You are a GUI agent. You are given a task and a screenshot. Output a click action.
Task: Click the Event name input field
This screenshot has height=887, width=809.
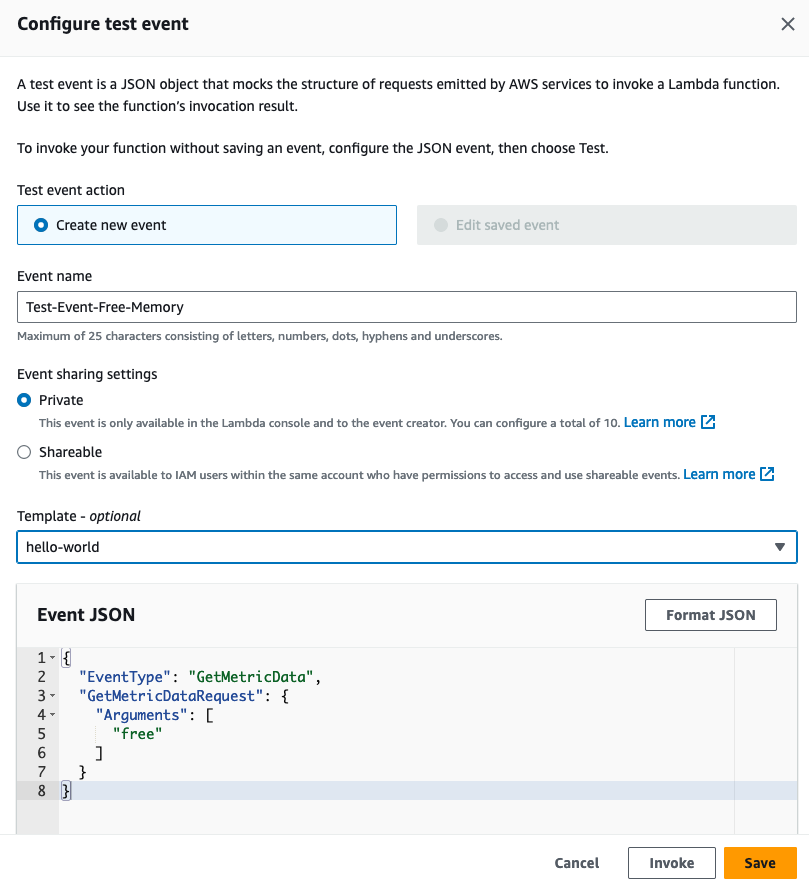point(407,307)
